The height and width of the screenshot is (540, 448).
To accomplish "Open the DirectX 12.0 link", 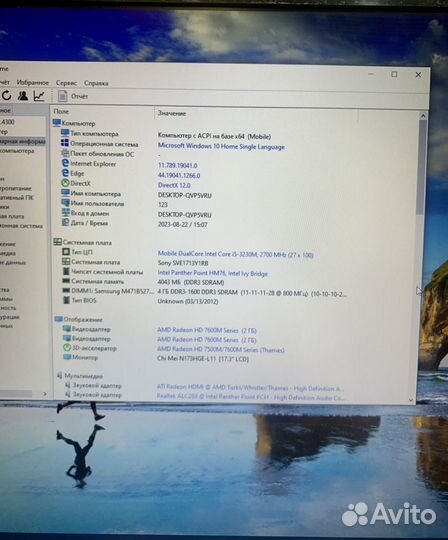I will [x=174, y=185].
